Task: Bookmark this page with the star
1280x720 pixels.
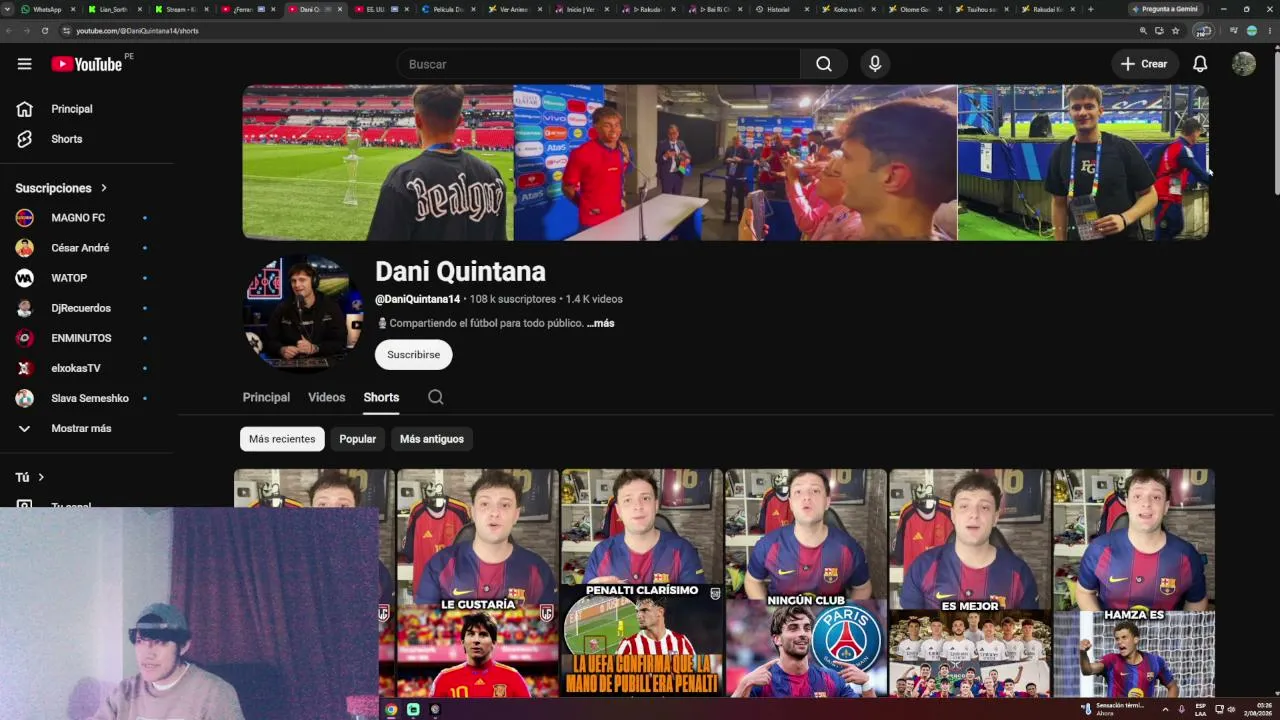Action: [1176, 31]
